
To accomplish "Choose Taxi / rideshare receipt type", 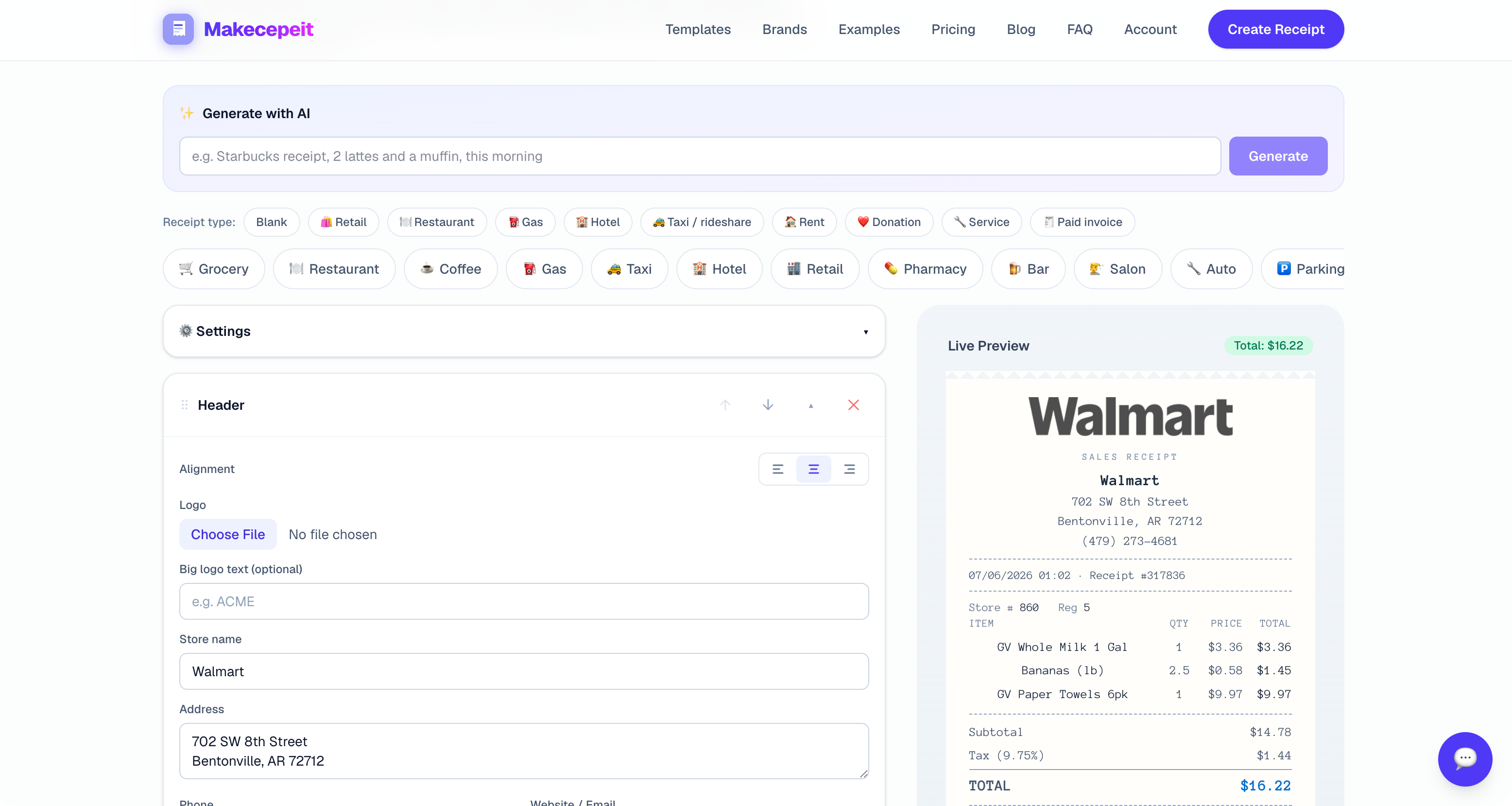I will click(x=702, y=222).
